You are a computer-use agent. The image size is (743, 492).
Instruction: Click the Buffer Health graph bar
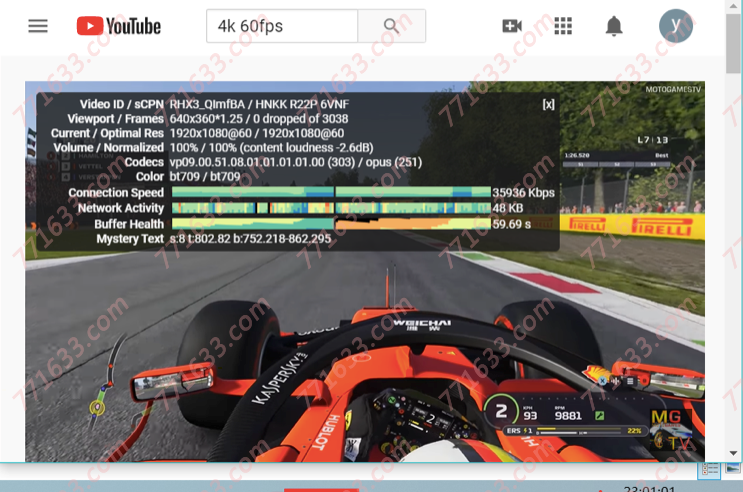[x=331, y=224]
